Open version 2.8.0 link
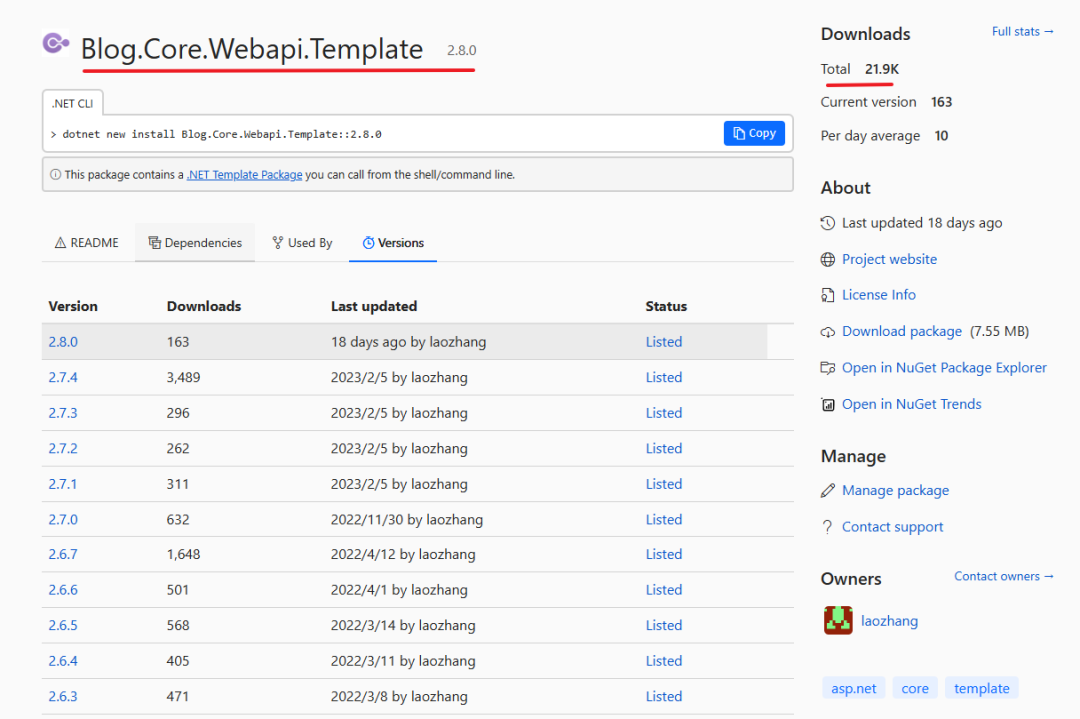 point(63,342)
